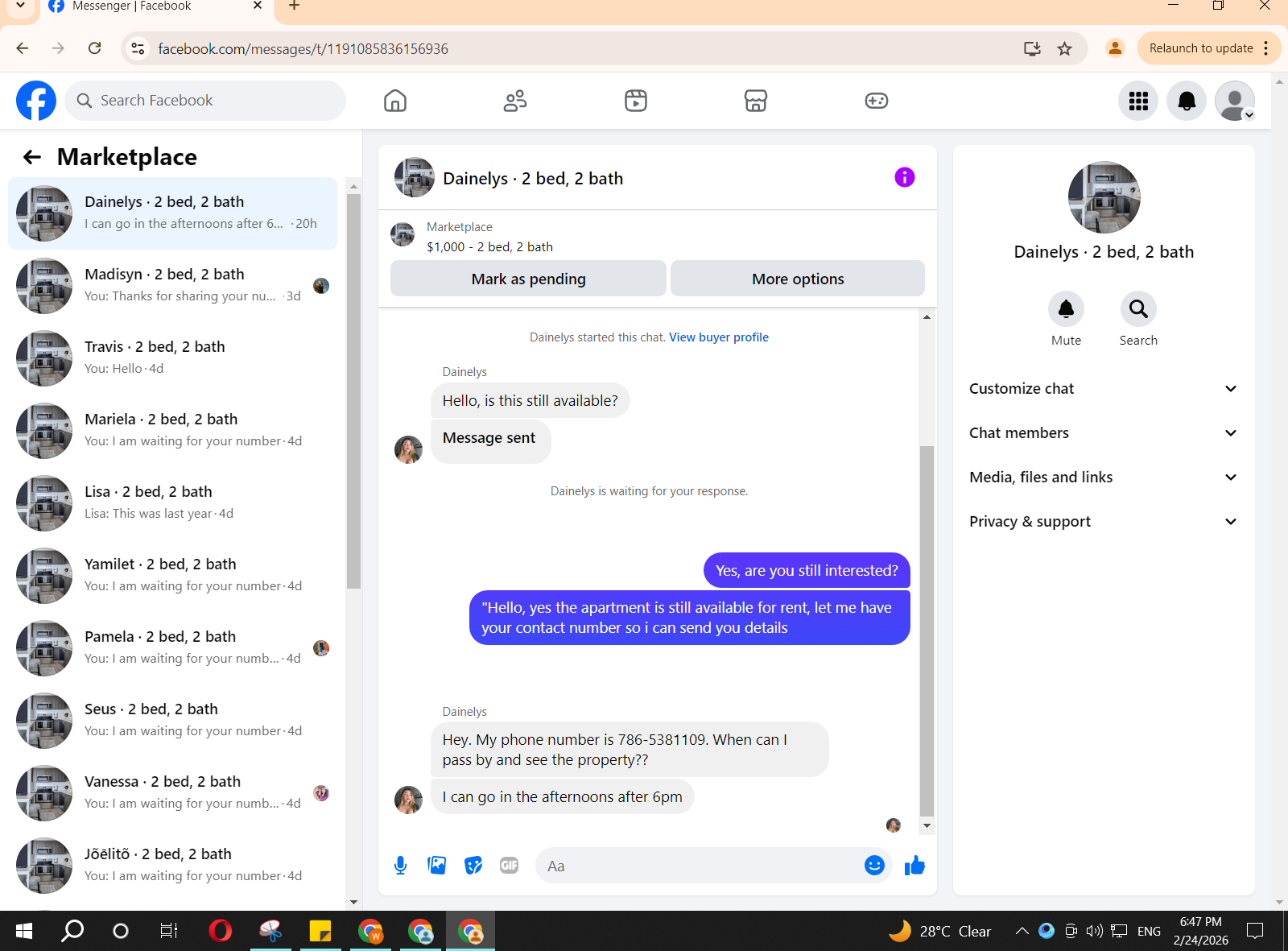The height and width of the screenshot is (951, 1288).
Task: Open Lisa 2 bed, 2 bath chat
Action: coord(173,503)
